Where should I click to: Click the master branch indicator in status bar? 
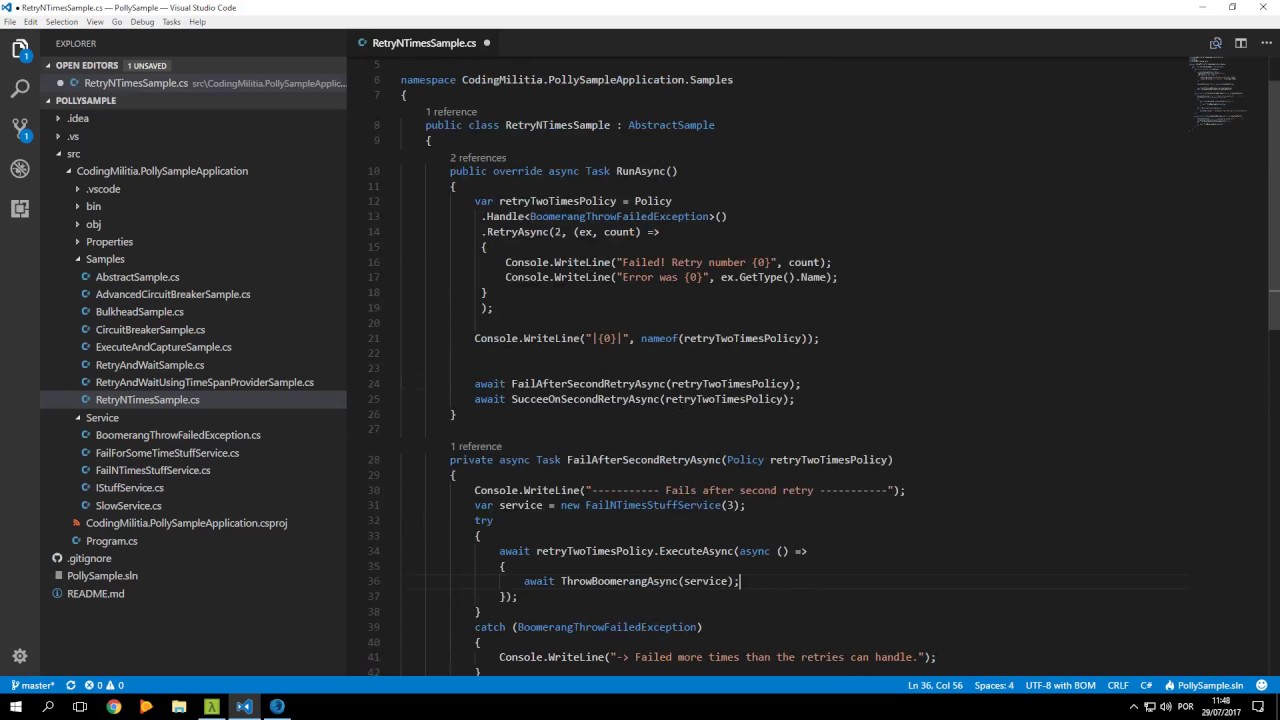pos(32,685)
